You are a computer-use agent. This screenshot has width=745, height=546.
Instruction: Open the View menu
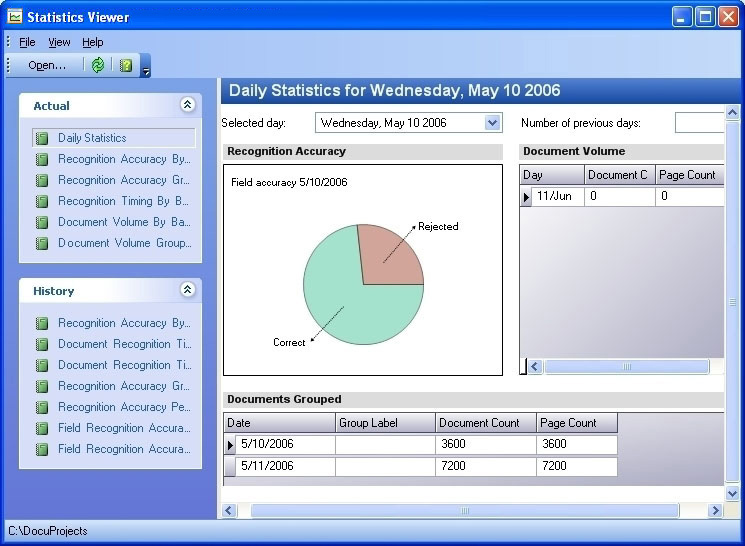59,42
